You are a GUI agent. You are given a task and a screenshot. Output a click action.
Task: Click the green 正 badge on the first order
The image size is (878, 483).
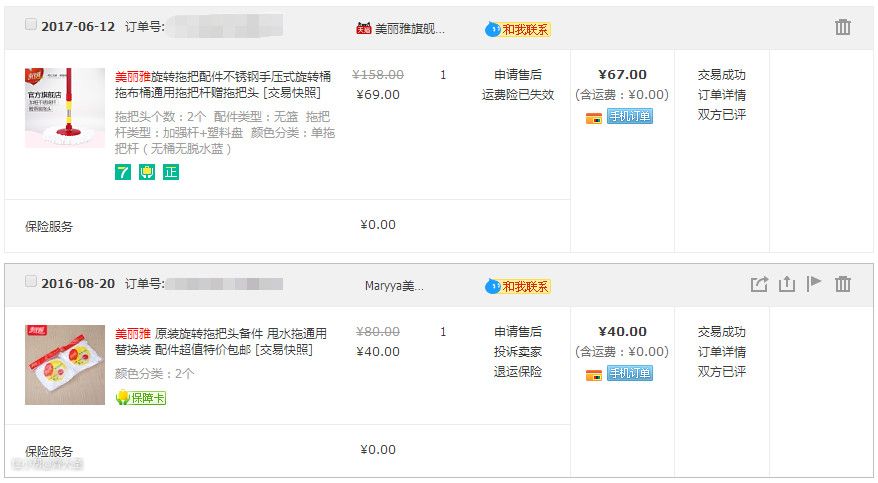pos(171,172)
